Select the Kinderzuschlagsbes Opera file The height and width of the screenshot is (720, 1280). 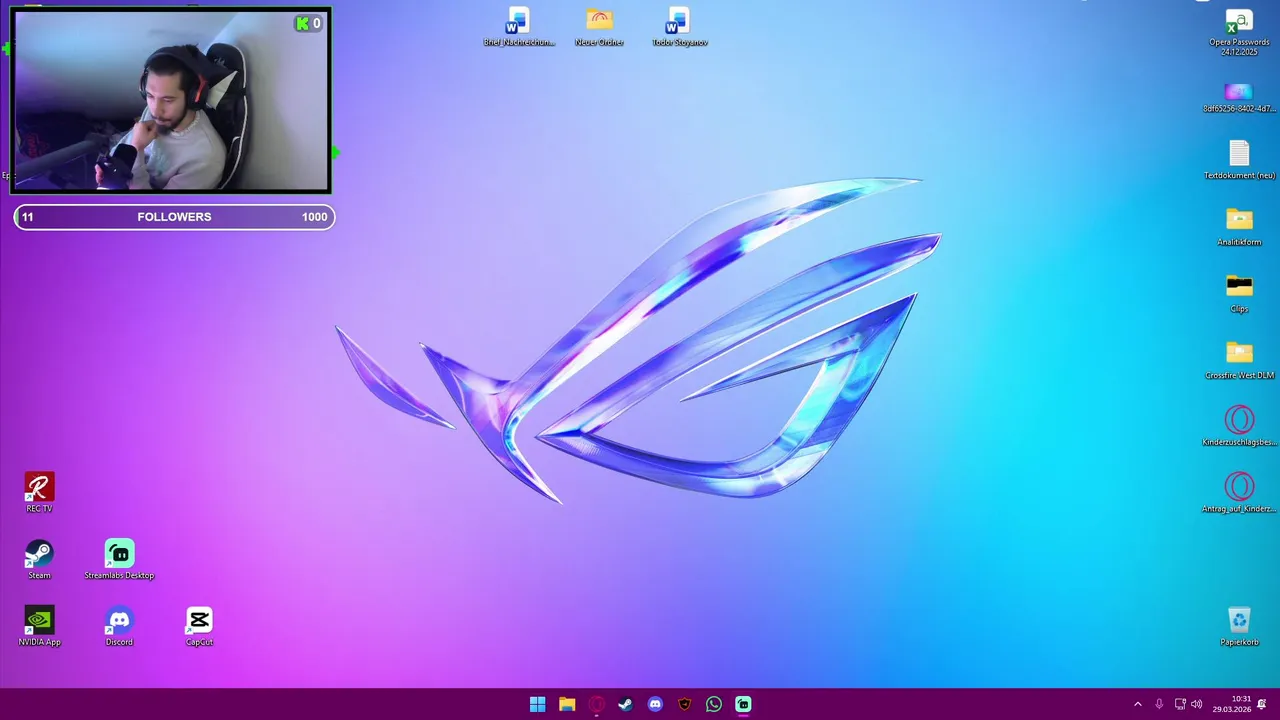coord(1239,427)
